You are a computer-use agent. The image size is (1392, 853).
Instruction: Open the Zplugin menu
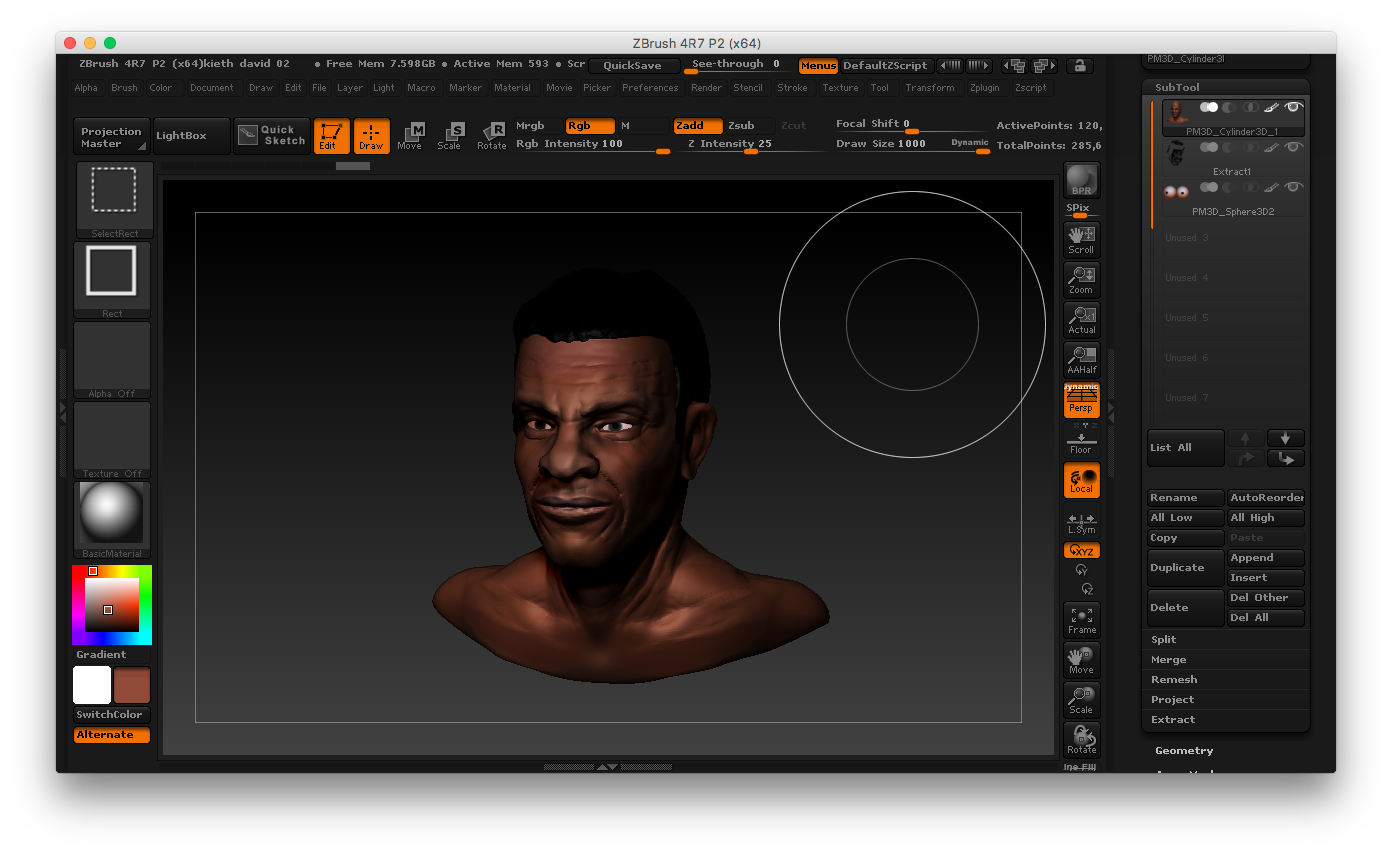[x=984, y=88]
